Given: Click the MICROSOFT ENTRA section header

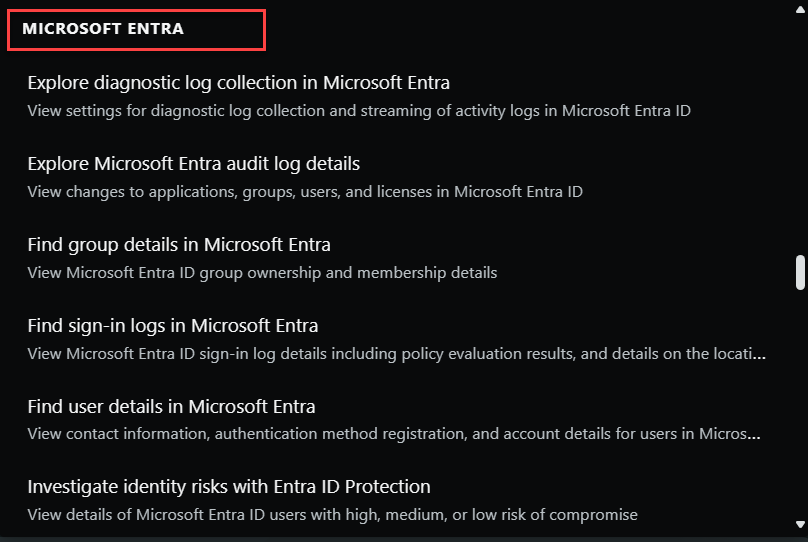Looking at the screenshot, I should (103, 29).
